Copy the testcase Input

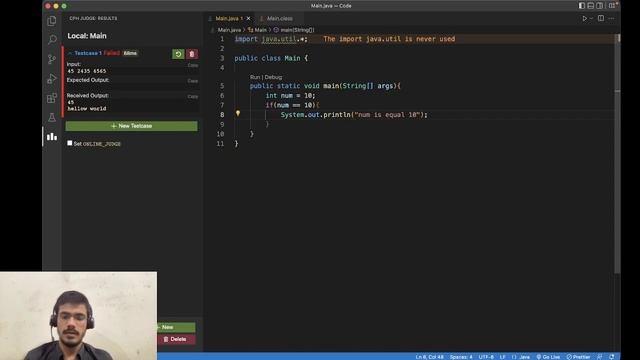193,65
